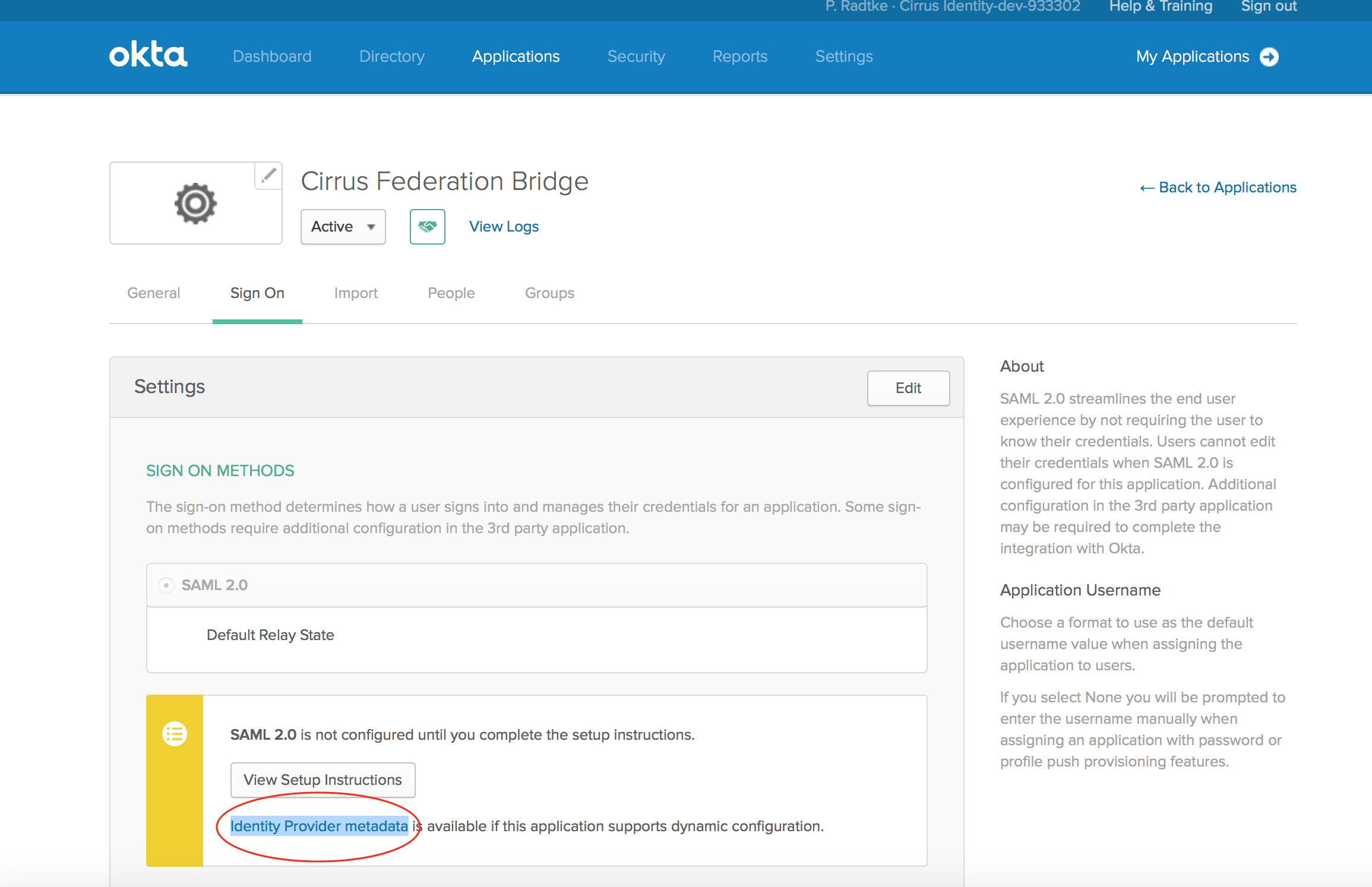Screen dimensions: 1372x887
Task: Click the Default Relay State label
Action: [270, 635]
